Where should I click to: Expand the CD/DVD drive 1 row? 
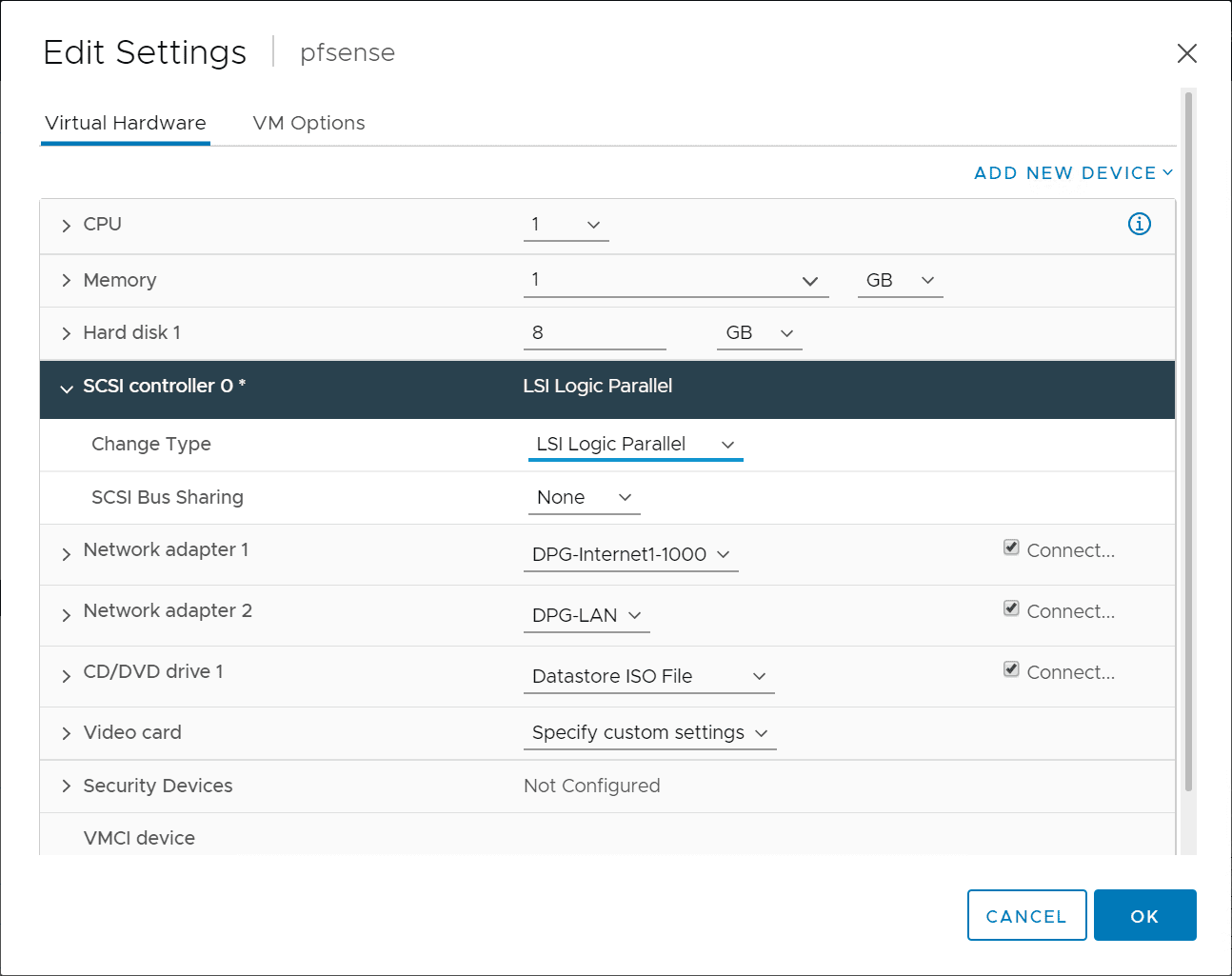(66, 676)
